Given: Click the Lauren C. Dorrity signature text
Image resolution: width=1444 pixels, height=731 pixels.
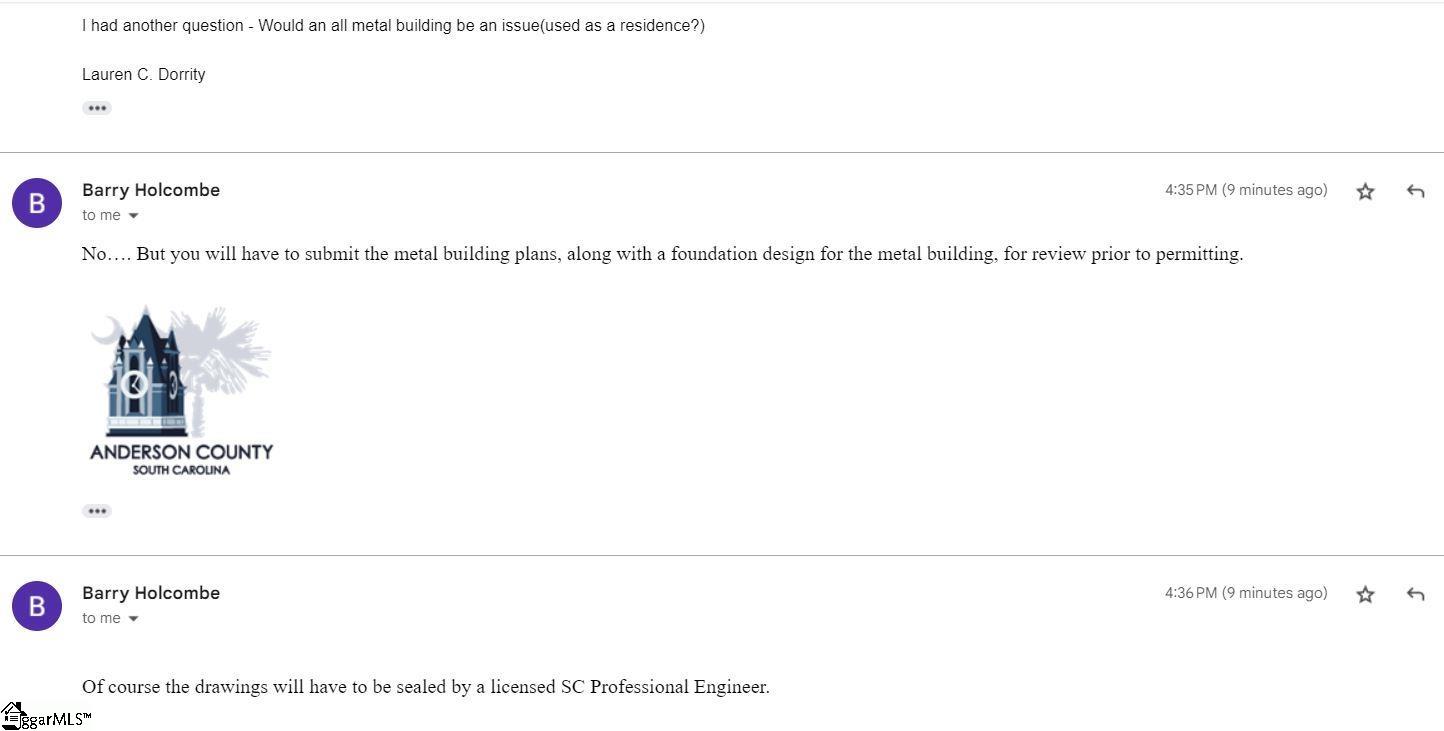Looking at the screenshot, I should coord(144,74).
